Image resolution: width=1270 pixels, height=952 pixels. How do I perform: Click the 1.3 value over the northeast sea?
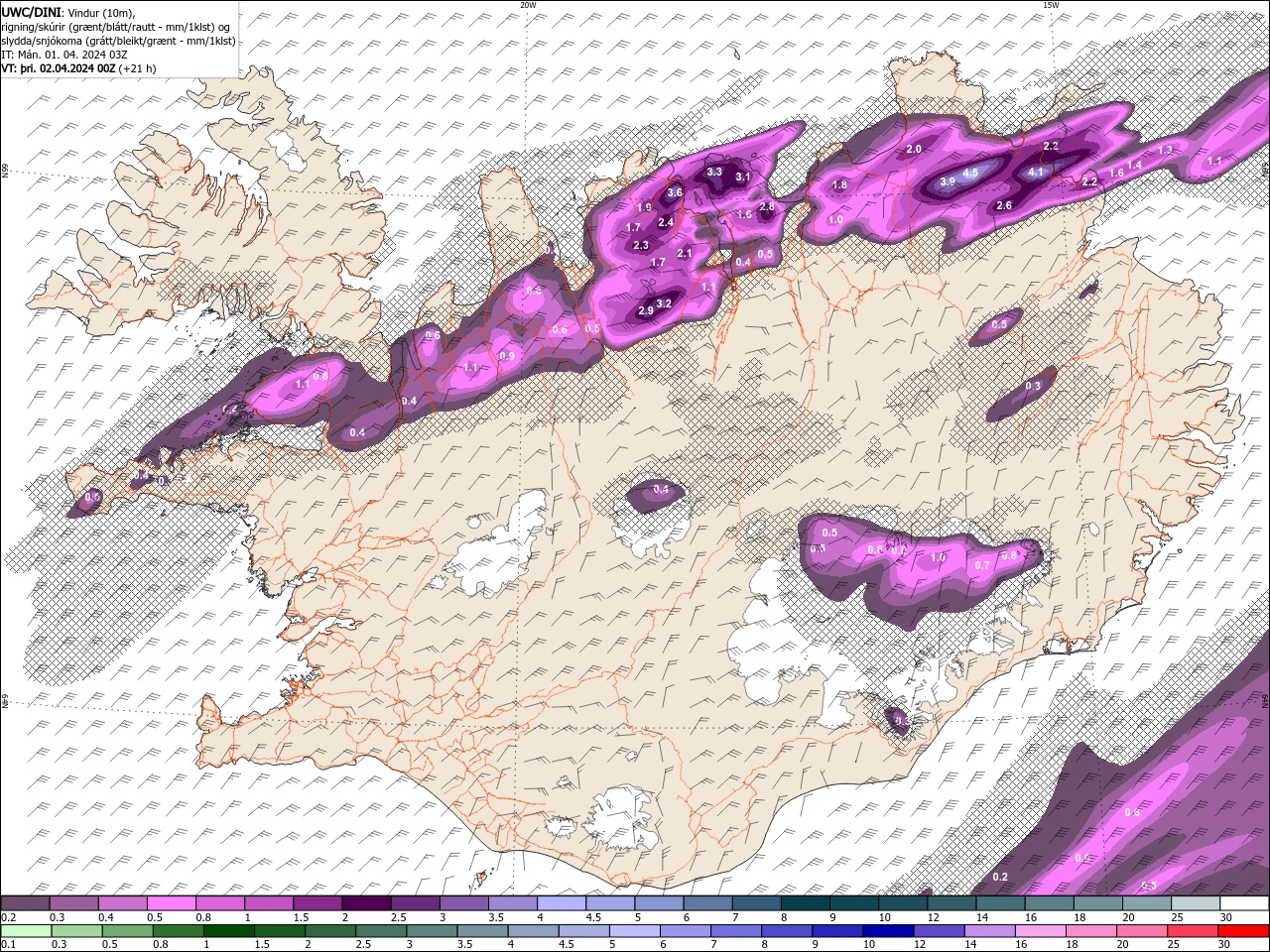pyautogui.click(x=1165, y=150)
